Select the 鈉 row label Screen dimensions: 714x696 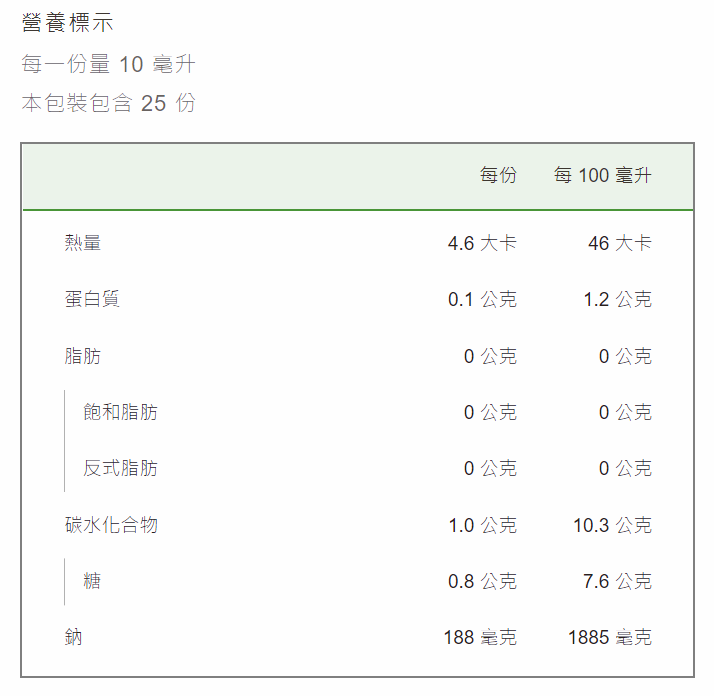point(73,637)
